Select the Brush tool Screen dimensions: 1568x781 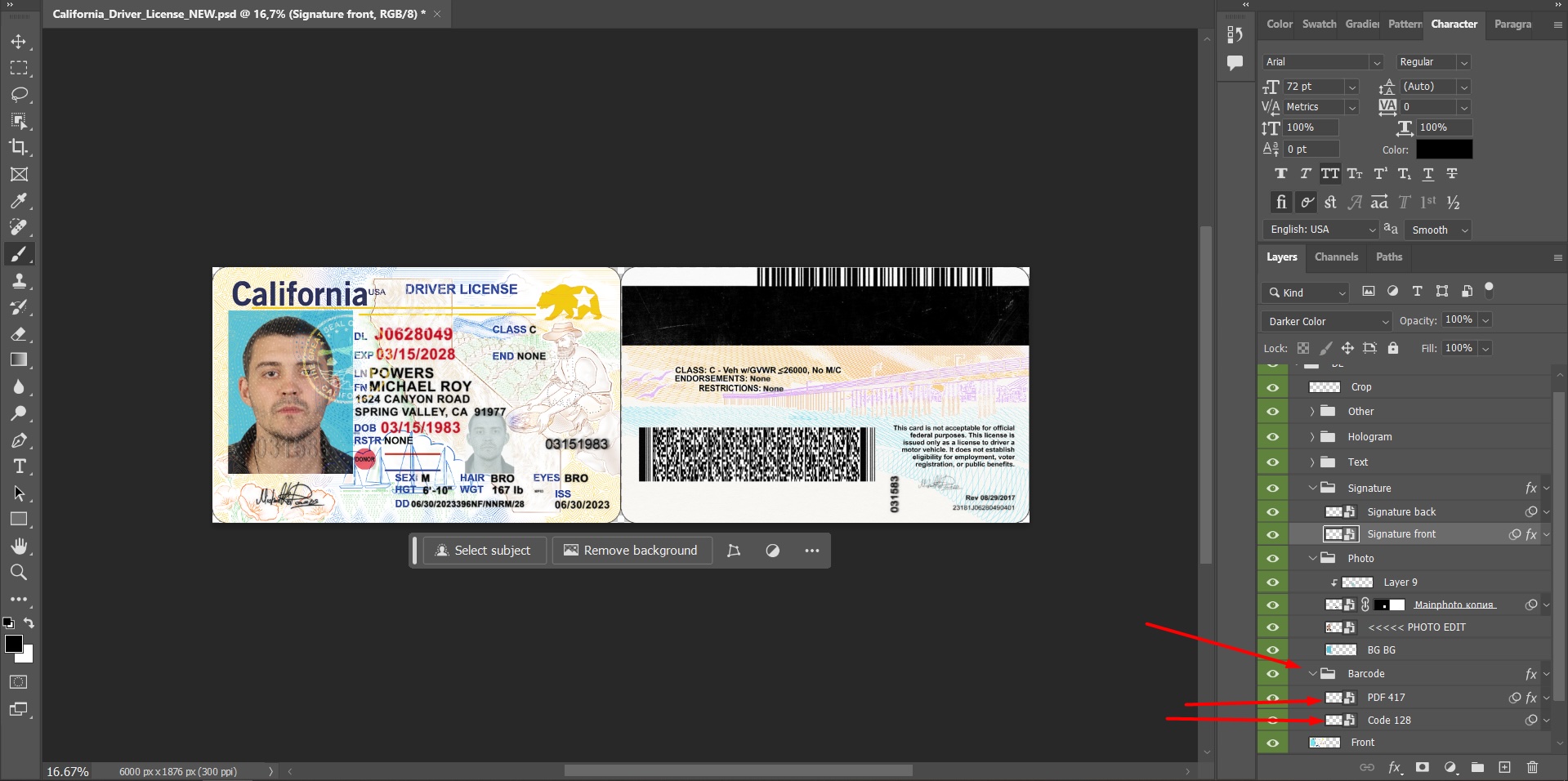pyautogui.click(x=20, y=254)
